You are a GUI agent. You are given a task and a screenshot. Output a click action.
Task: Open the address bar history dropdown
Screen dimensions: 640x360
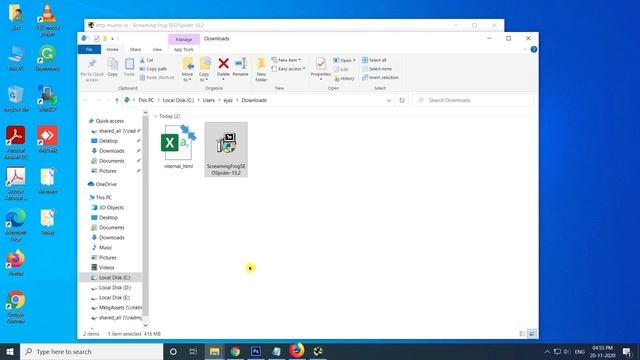coord(389,100)
